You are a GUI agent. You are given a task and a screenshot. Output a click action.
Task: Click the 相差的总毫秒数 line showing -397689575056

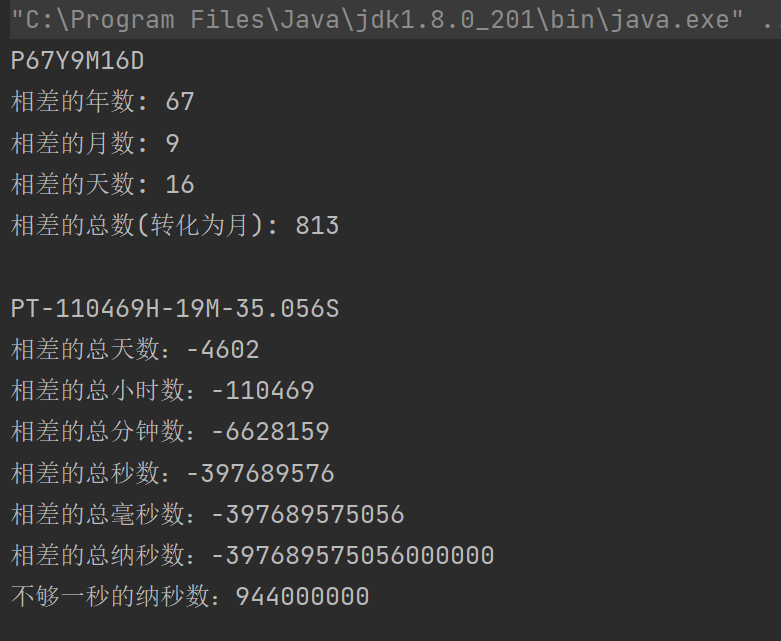pyautogui.click(x=207, y=514)
